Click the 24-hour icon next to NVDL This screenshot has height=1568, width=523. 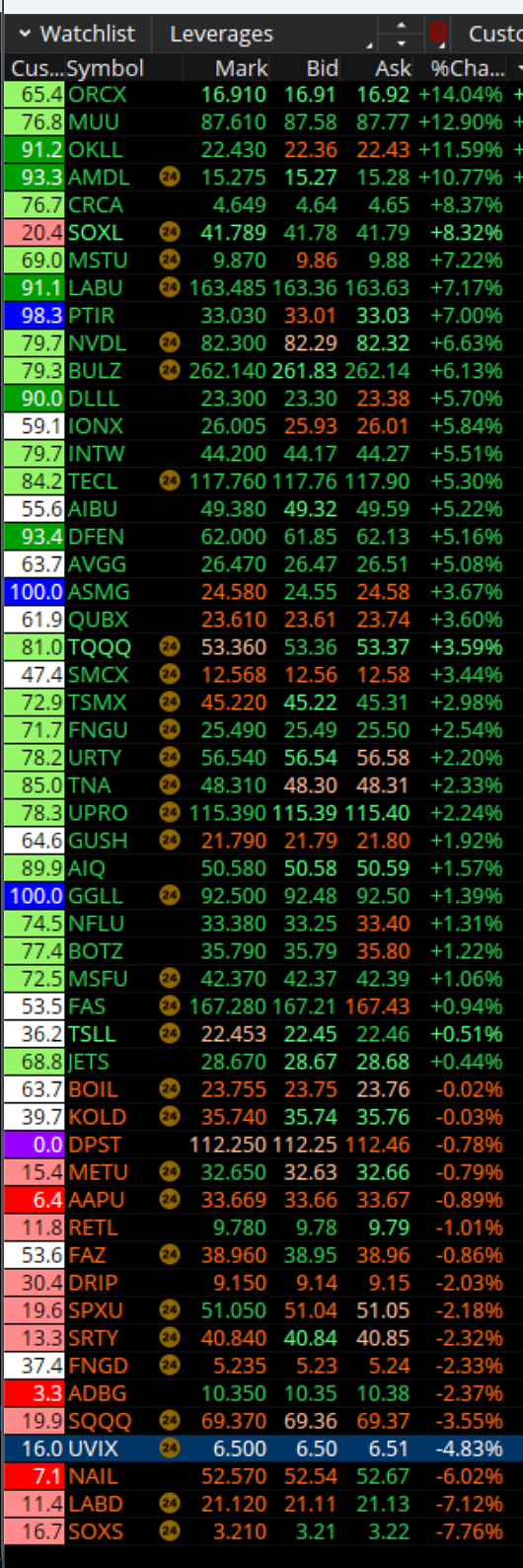[x=170, y=343]
